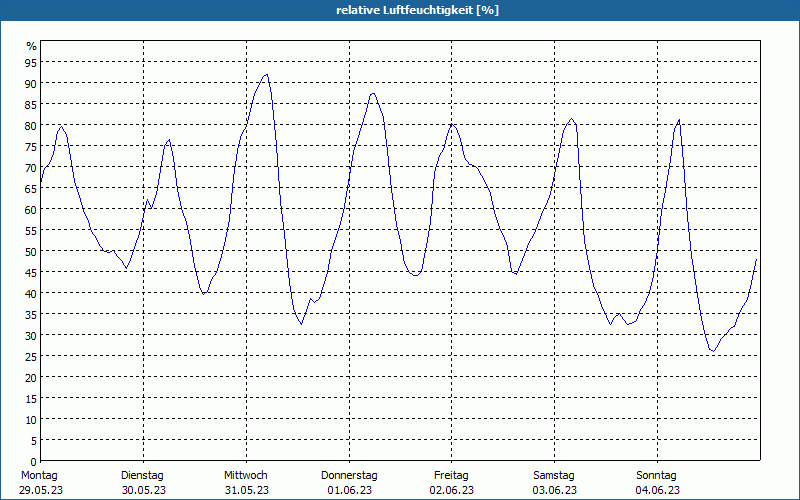Click the Freitag day label
Image resolution: width=800 pixels, height=500 pixels.
(451, 475)
